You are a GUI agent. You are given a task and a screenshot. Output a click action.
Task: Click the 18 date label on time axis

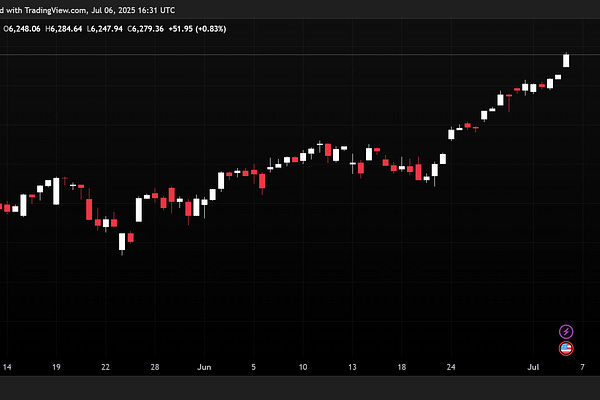coord(401,367)
